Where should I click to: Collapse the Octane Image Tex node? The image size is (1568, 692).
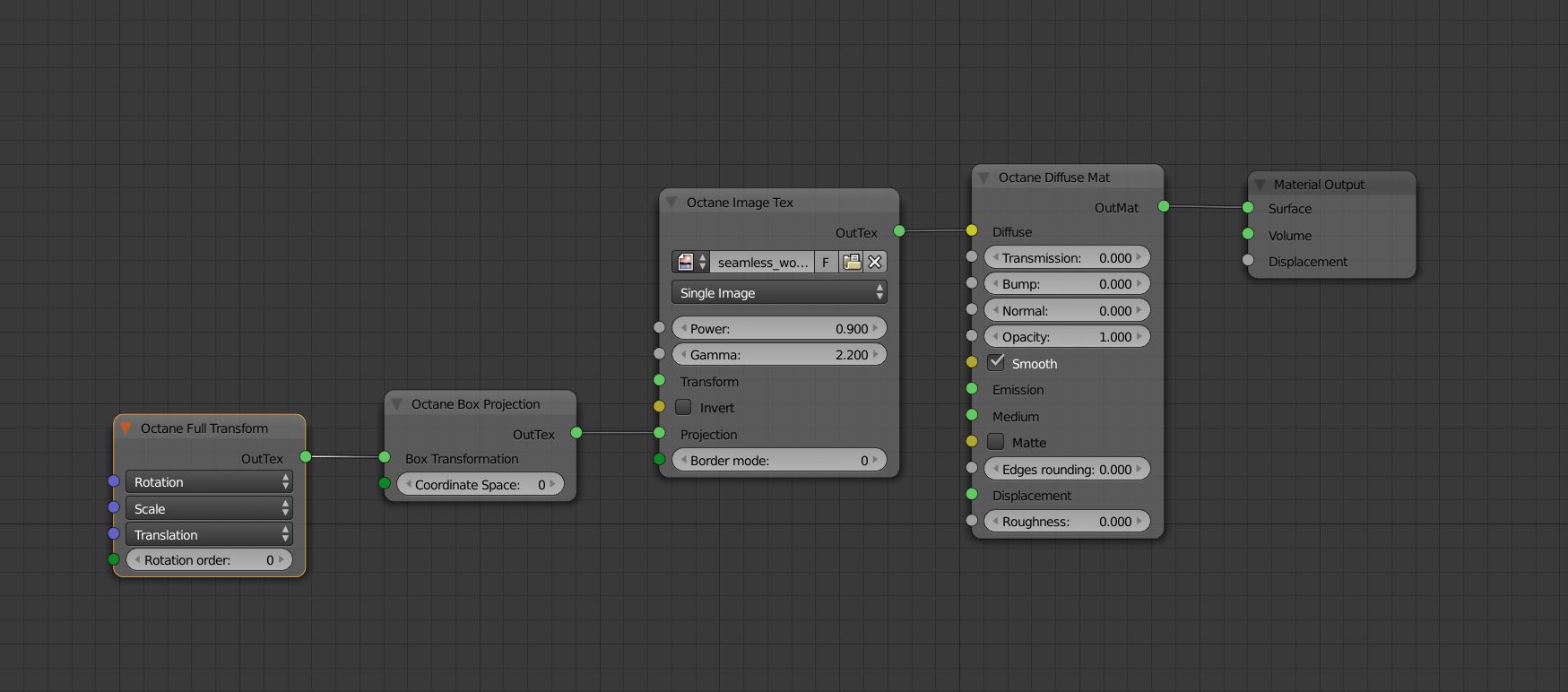[672, 203]
